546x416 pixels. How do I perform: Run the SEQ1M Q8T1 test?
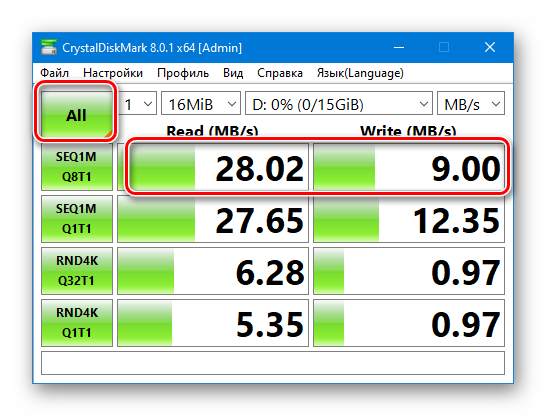[x=77, y=167]
